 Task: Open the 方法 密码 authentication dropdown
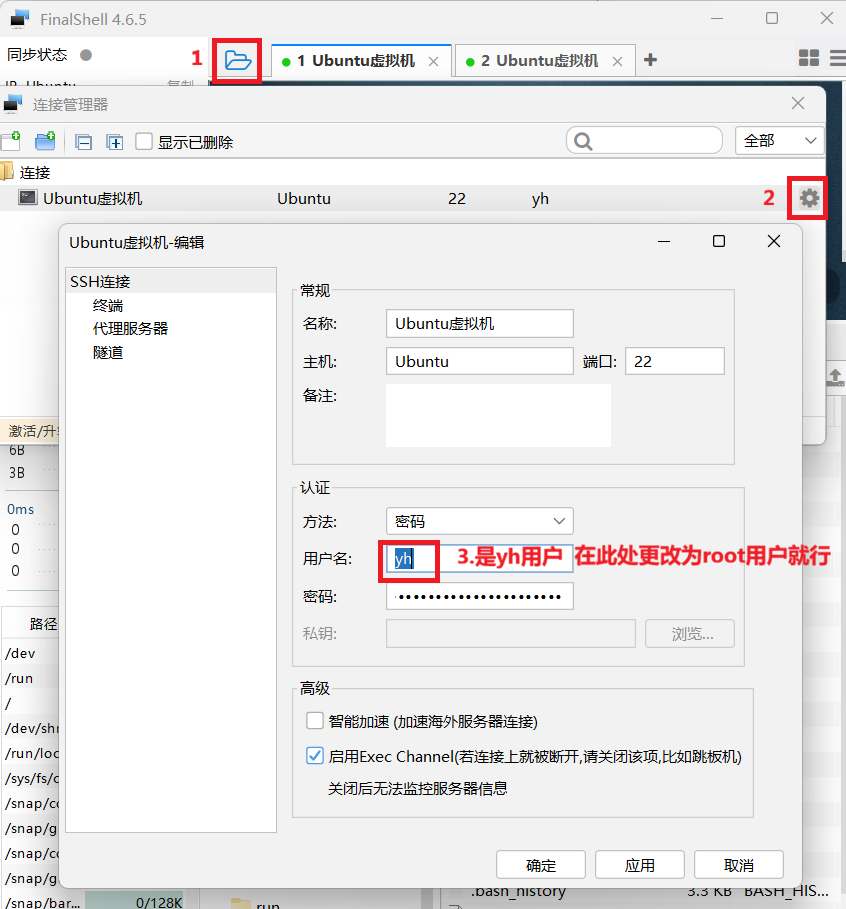coord(480,521)
